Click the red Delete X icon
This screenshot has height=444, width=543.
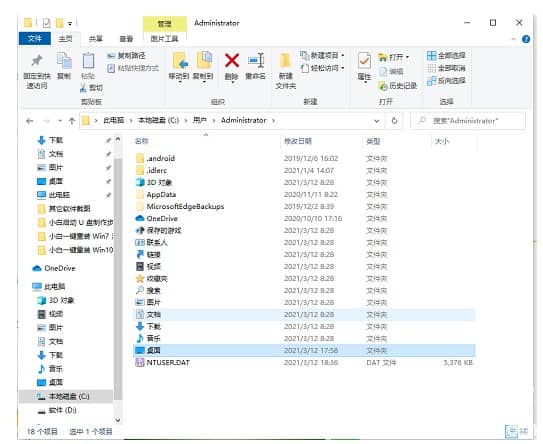point(232,61)
